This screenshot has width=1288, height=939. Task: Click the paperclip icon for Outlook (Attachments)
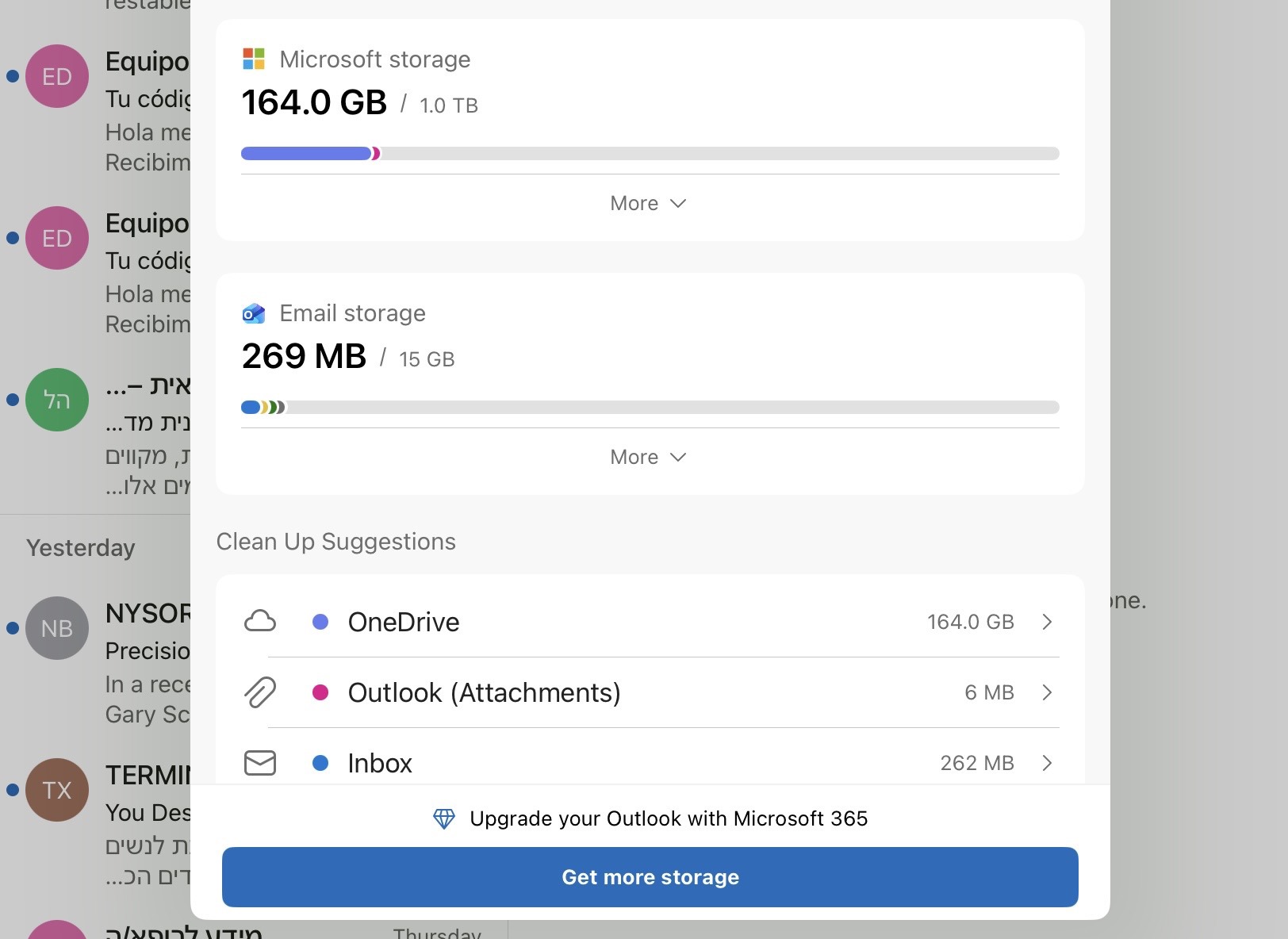[260, 692]
